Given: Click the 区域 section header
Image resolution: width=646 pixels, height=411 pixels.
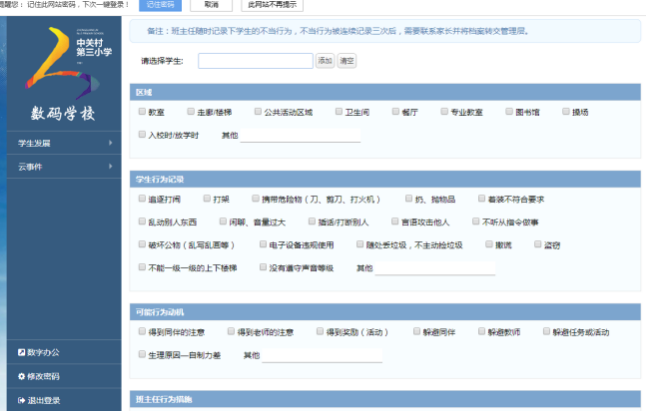Looking at the screenshot, I should point(385,92).
